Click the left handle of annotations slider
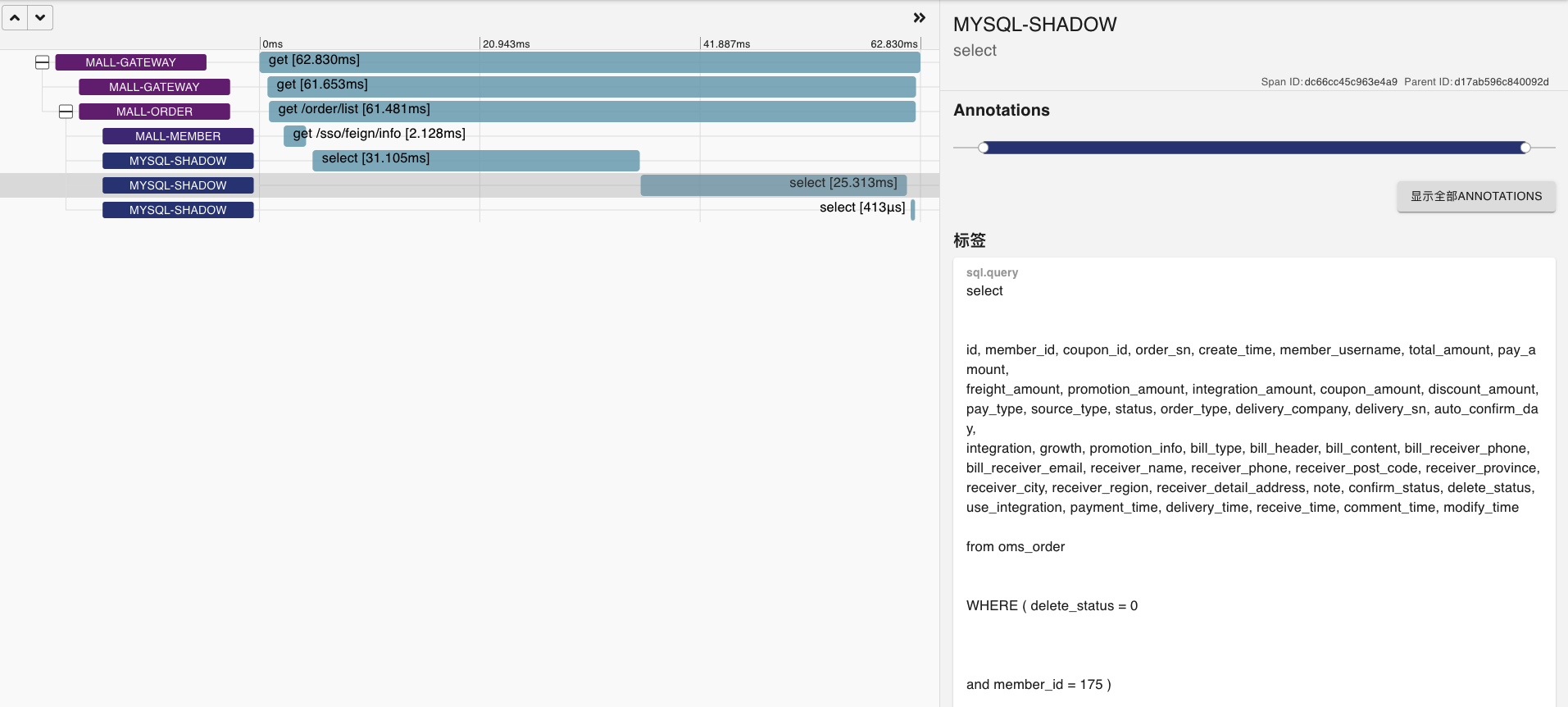This screenshot has height=707, width=1568. [x=984, y=148]
